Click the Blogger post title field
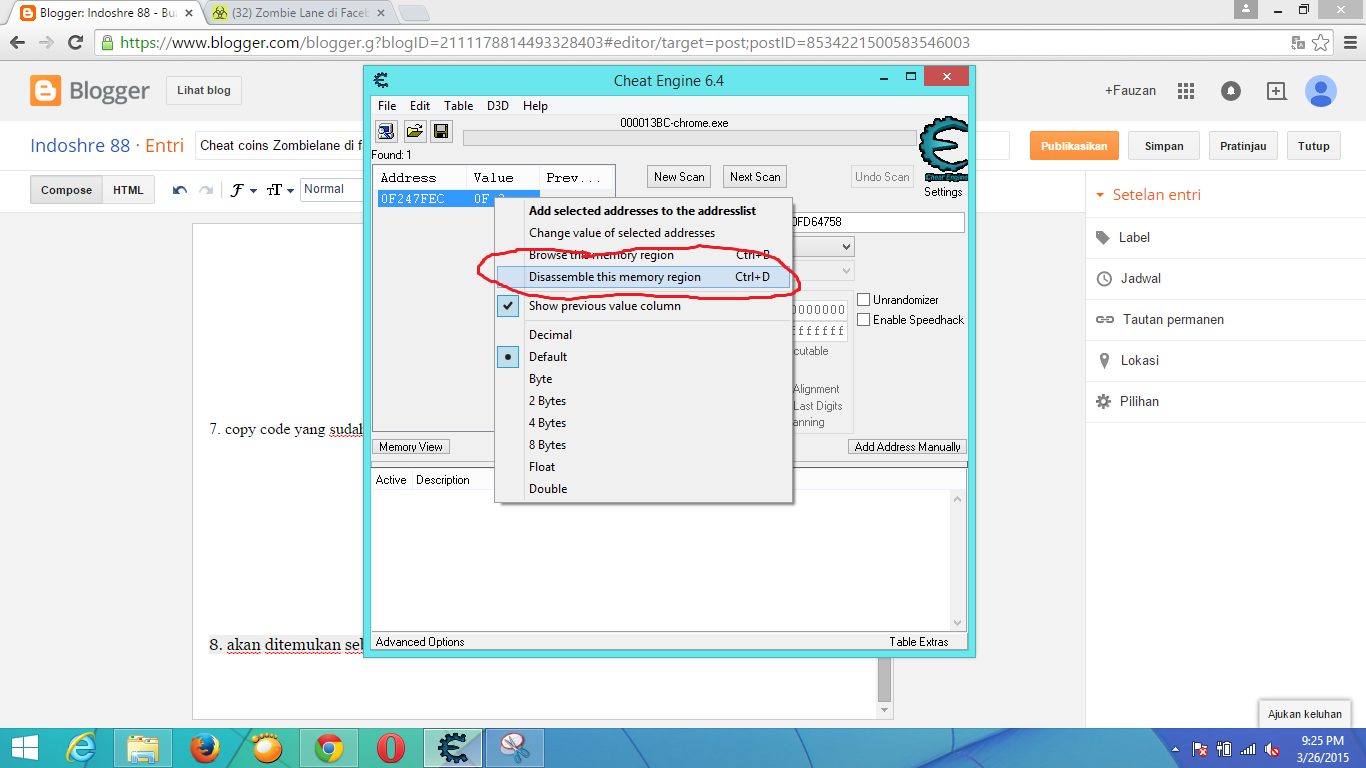 (602, 146)
